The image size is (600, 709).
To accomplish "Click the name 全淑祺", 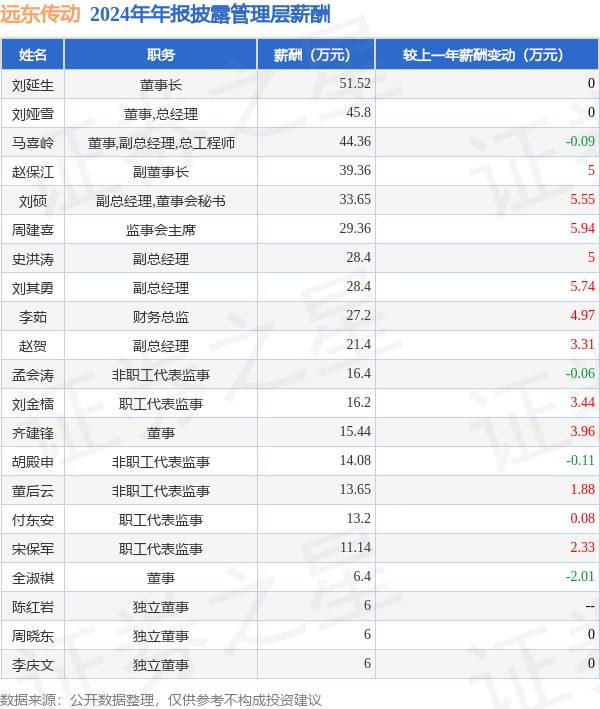I will click(x=33, y=577).
